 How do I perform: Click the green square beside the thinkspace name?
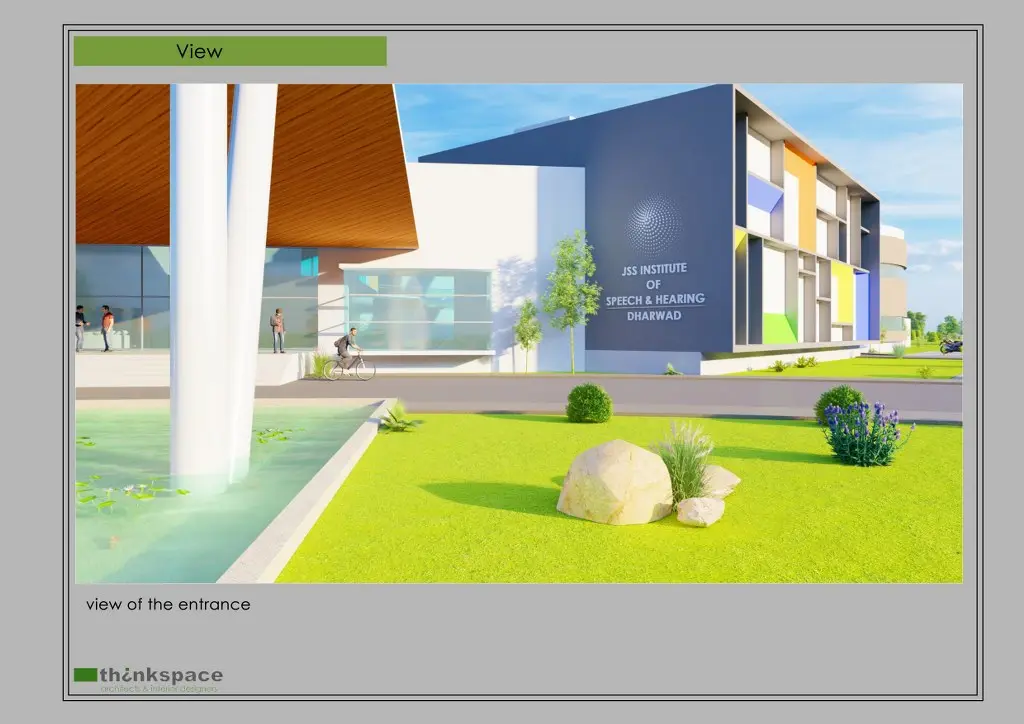(85, 675)
